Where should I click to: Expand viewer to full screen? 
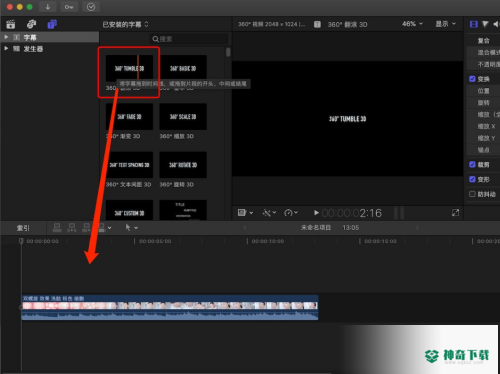[x=455, y=212]
